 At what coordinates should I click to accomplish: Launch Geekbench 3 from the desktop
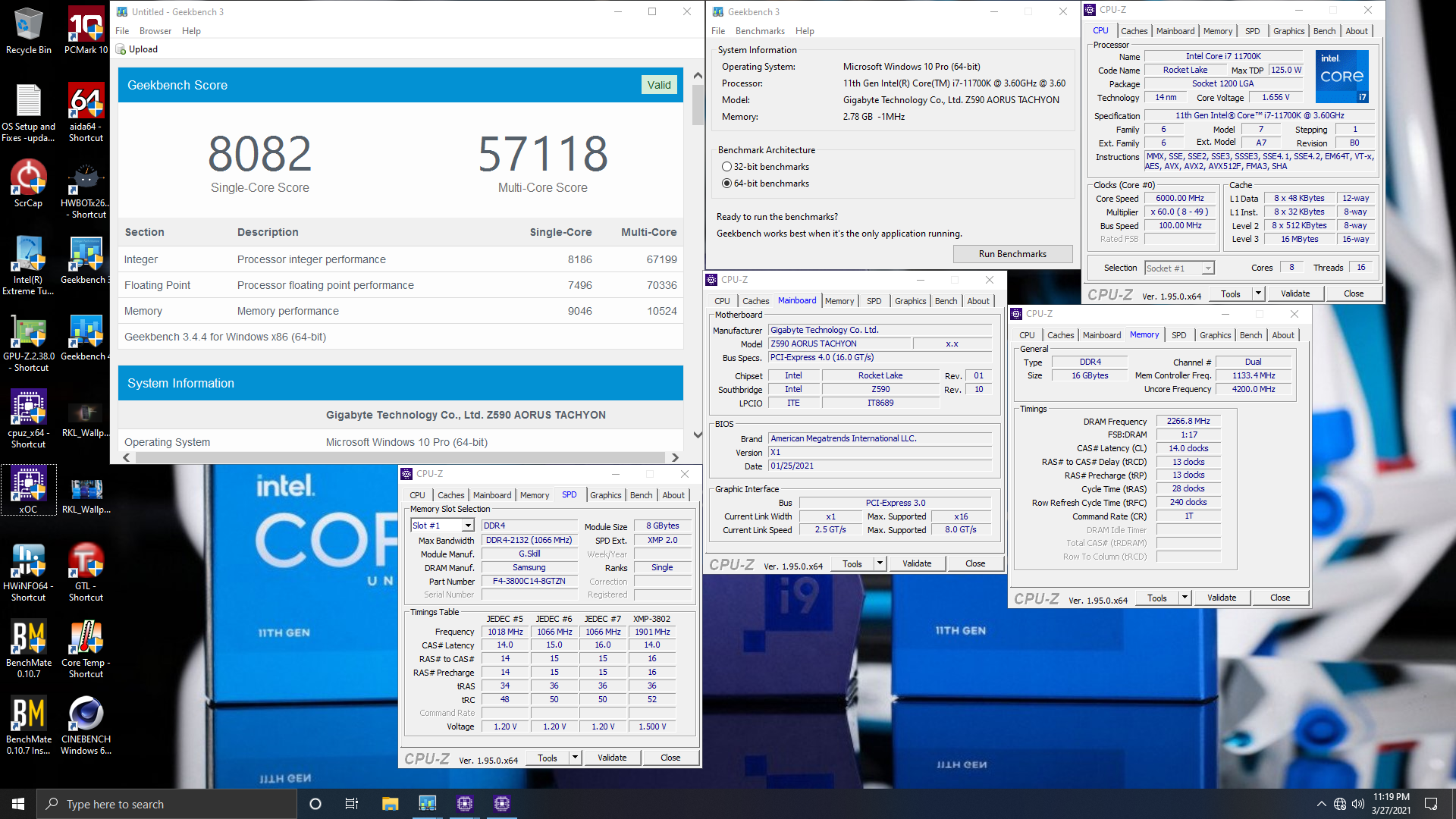pyautogui.click(x=86, y=260)
